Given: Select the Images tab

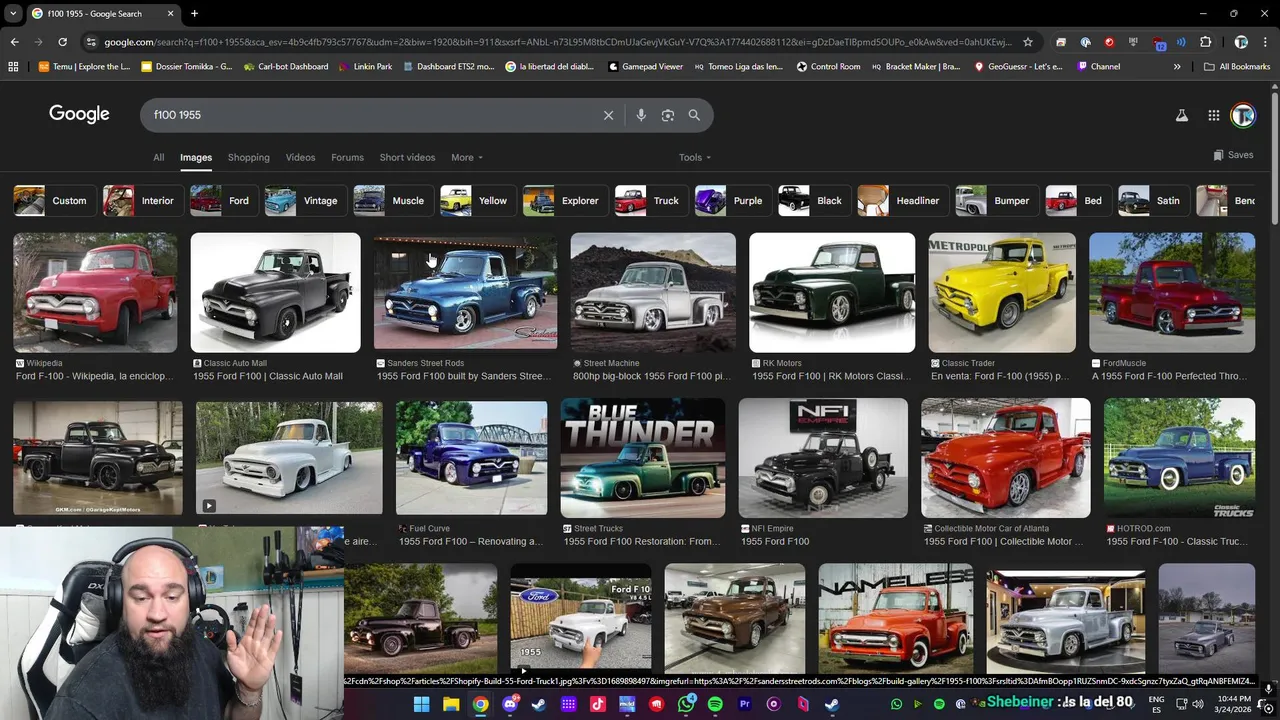Looking at the screenshot, I should (196, 157).
